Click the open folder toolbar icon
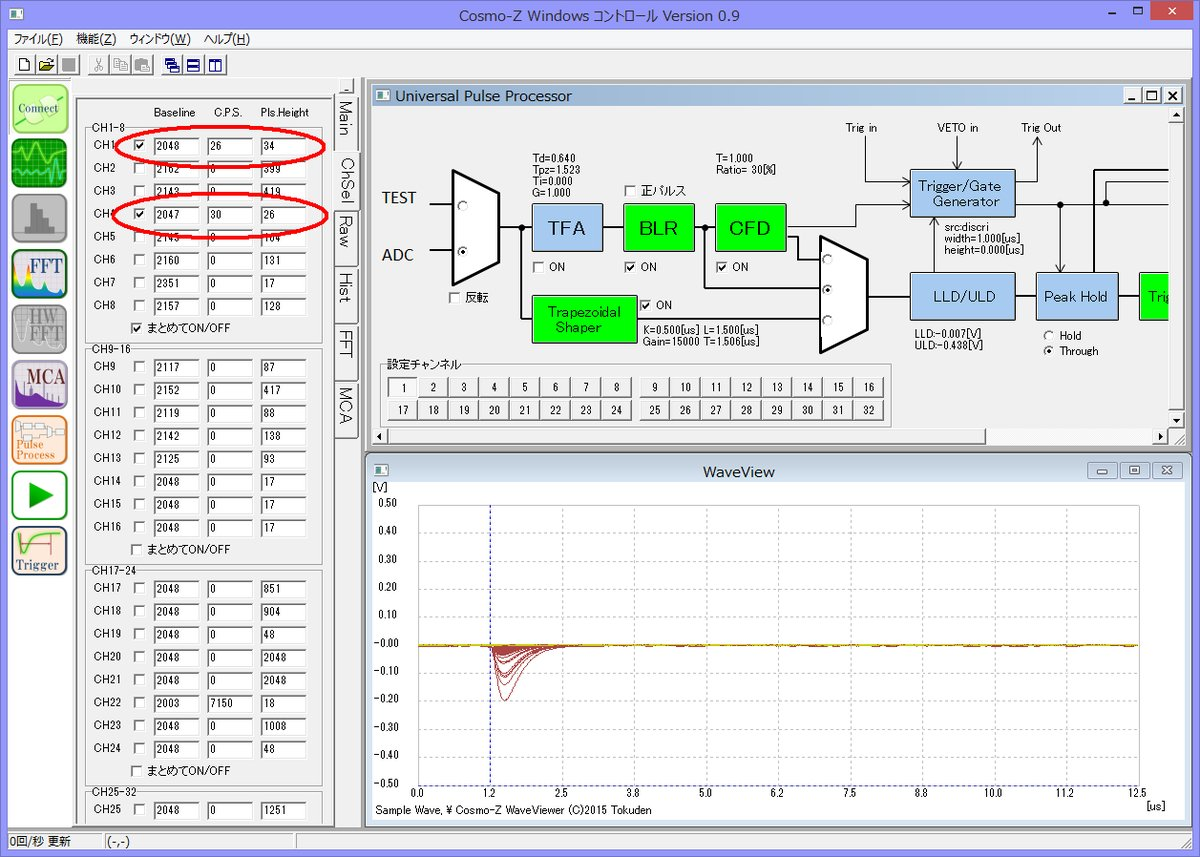 tap(46, 65)
